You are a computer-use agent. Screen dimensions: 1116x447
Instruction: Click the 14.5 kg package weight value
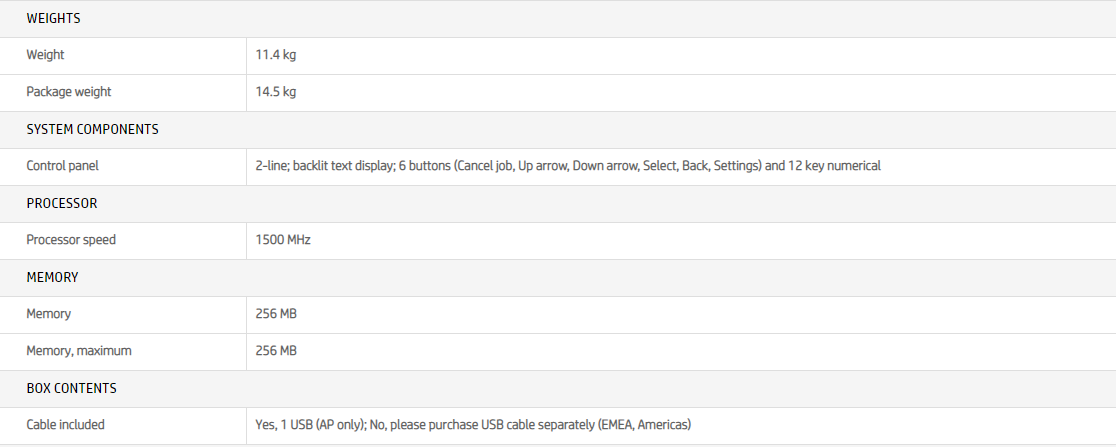point(276,92)
